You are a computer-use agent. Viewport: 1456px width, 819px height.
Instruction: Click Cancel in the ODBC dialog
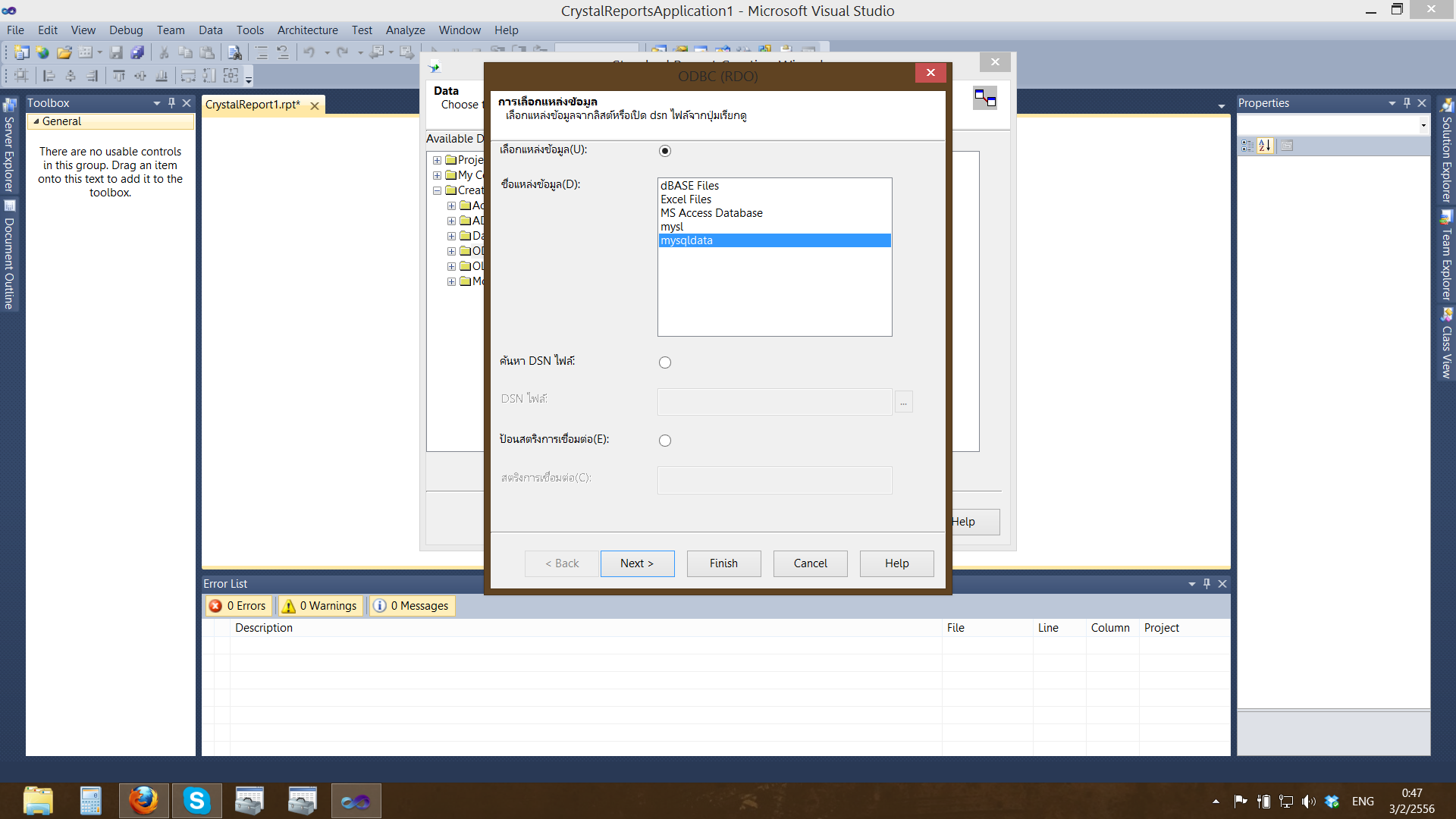coord(810,563)
